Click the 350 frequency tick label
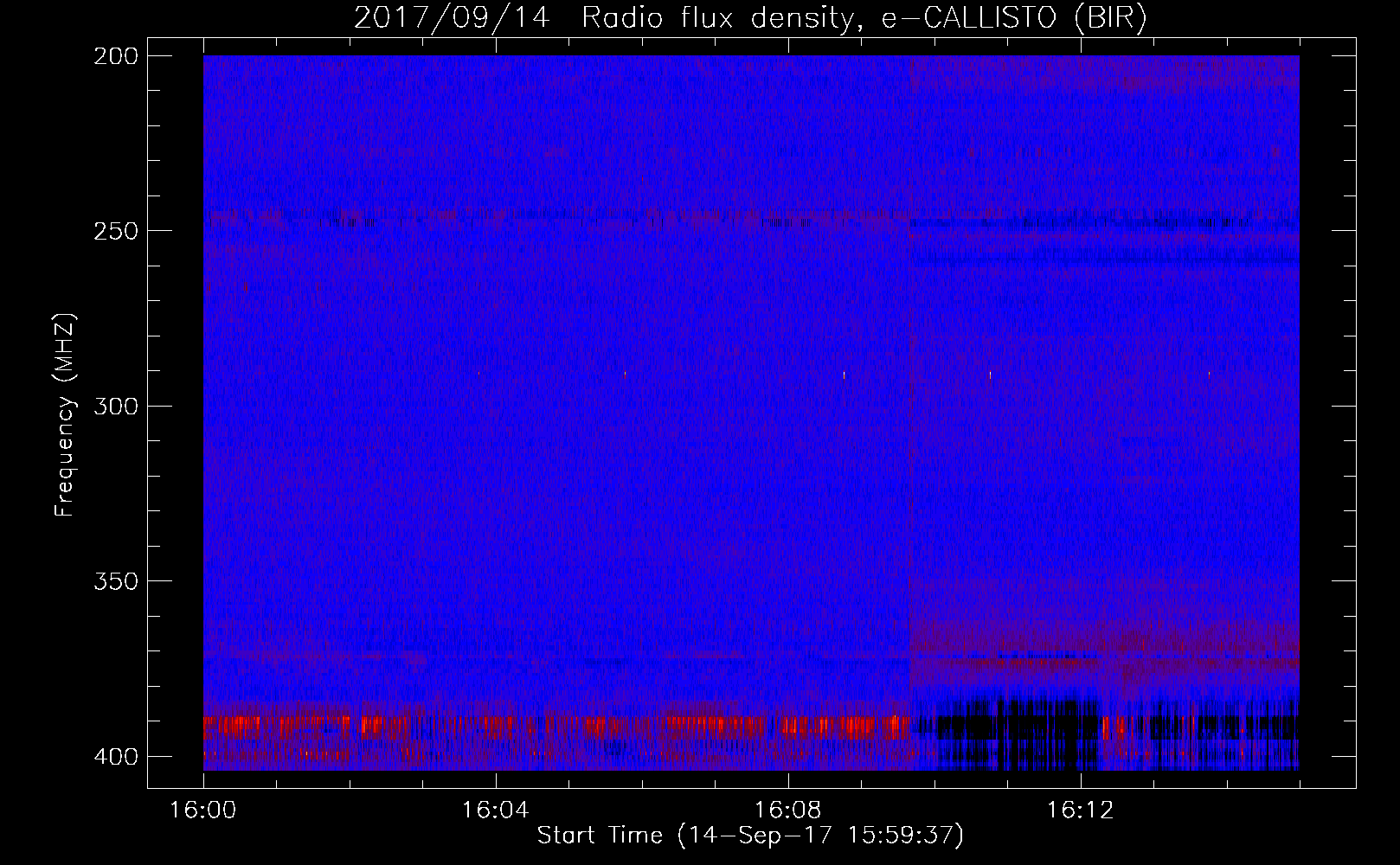This screenshot has width=1400, height=865. coord(115,581)
